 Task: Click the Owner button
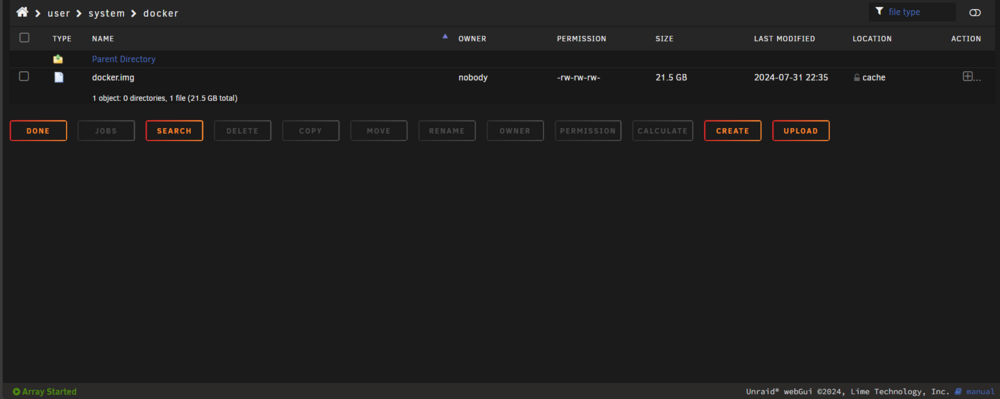click(x=515, y=131)
